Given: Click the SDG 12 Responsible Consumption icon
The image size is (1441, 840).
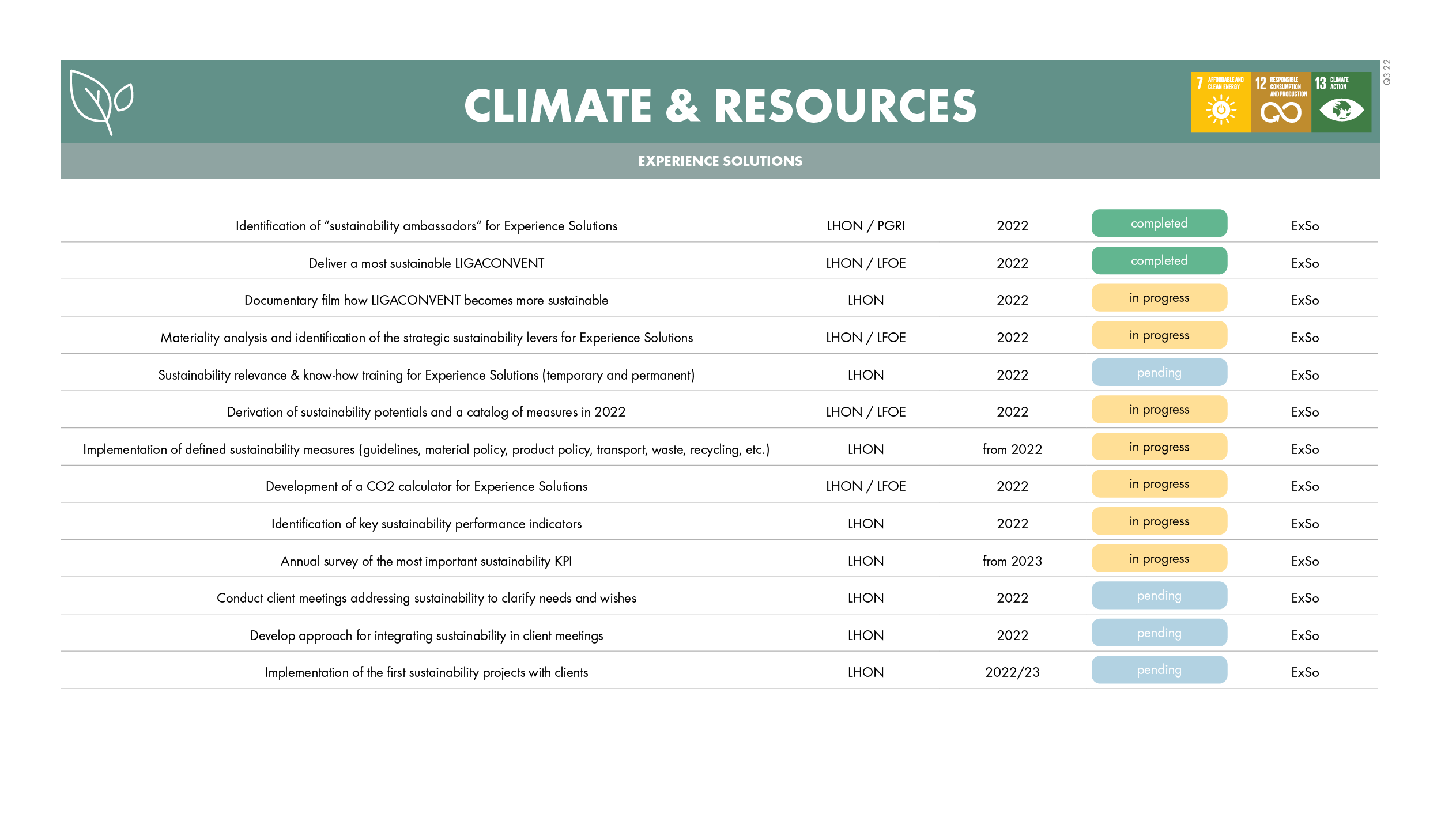Looking at the screenshot, I should [1281, 102].
